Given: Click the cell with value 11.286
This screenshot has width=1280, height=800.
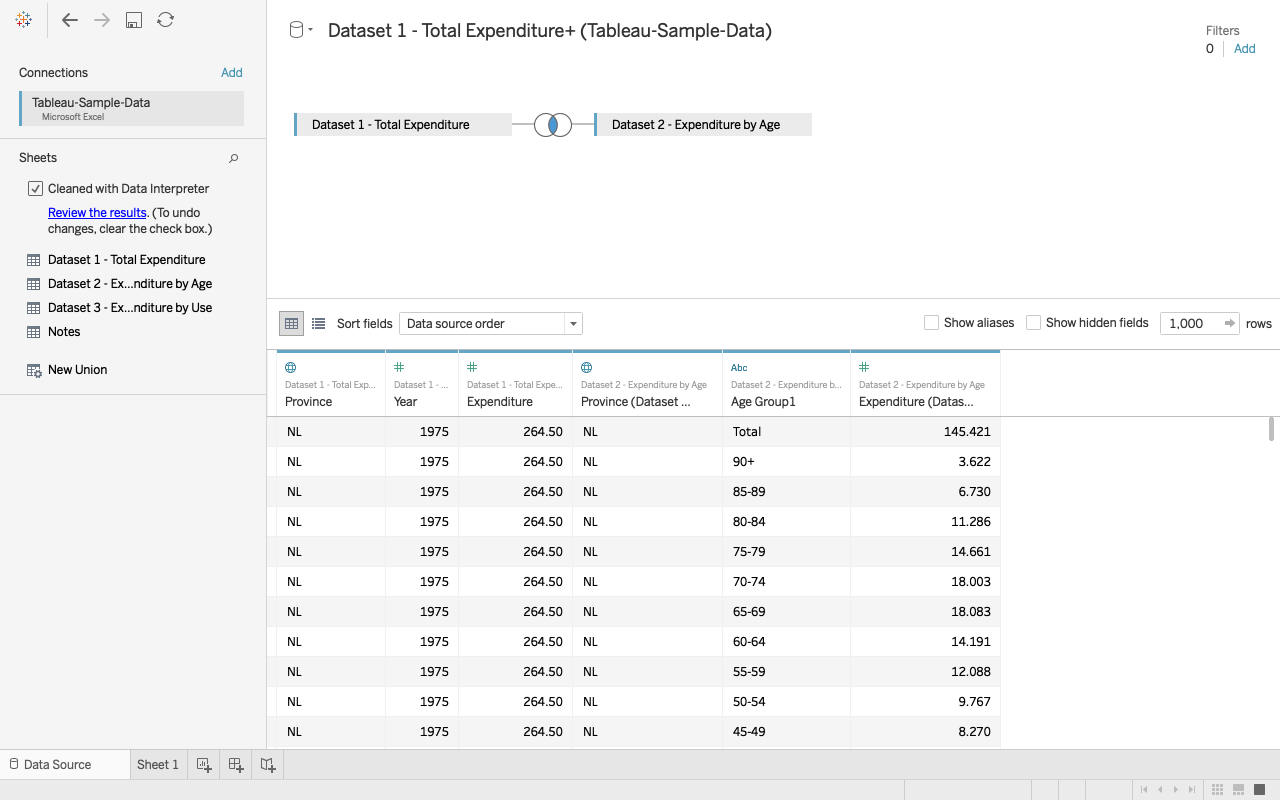Looking at the screenshot, I should coord(925,522).
